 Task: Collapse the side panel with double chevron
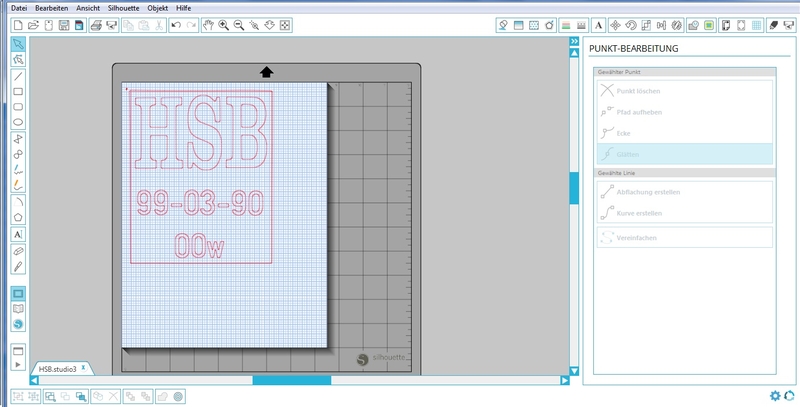pos(574,42)
